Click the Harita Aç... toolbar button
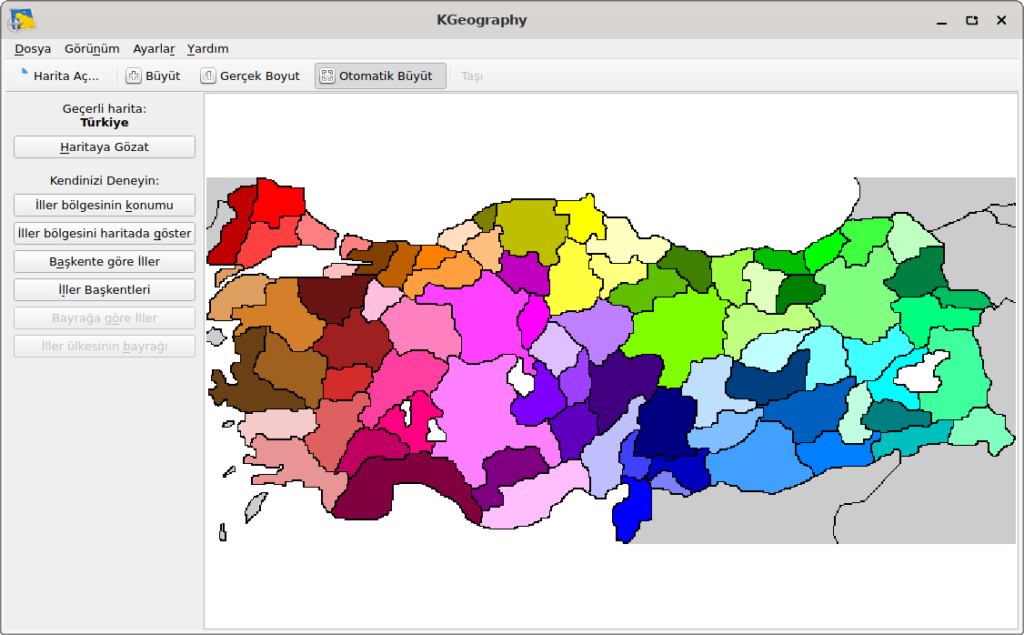Screen dimensions: 1024x635 point(59,76)
